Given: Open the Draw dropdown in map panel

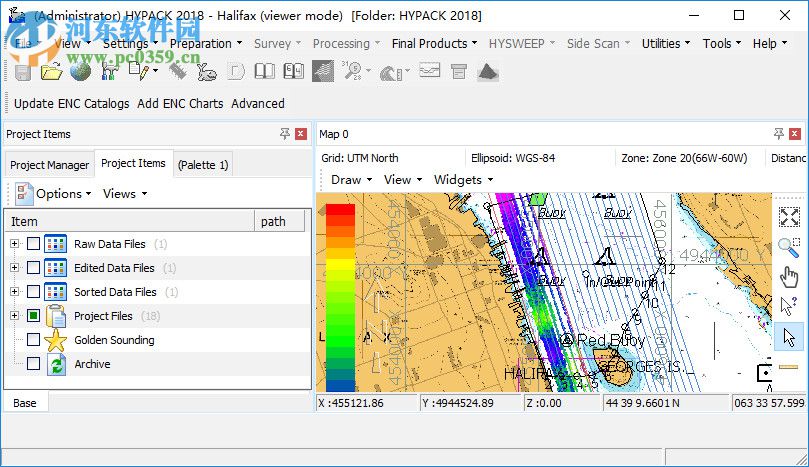Looking at the screenshot, I should pos(351,180).
